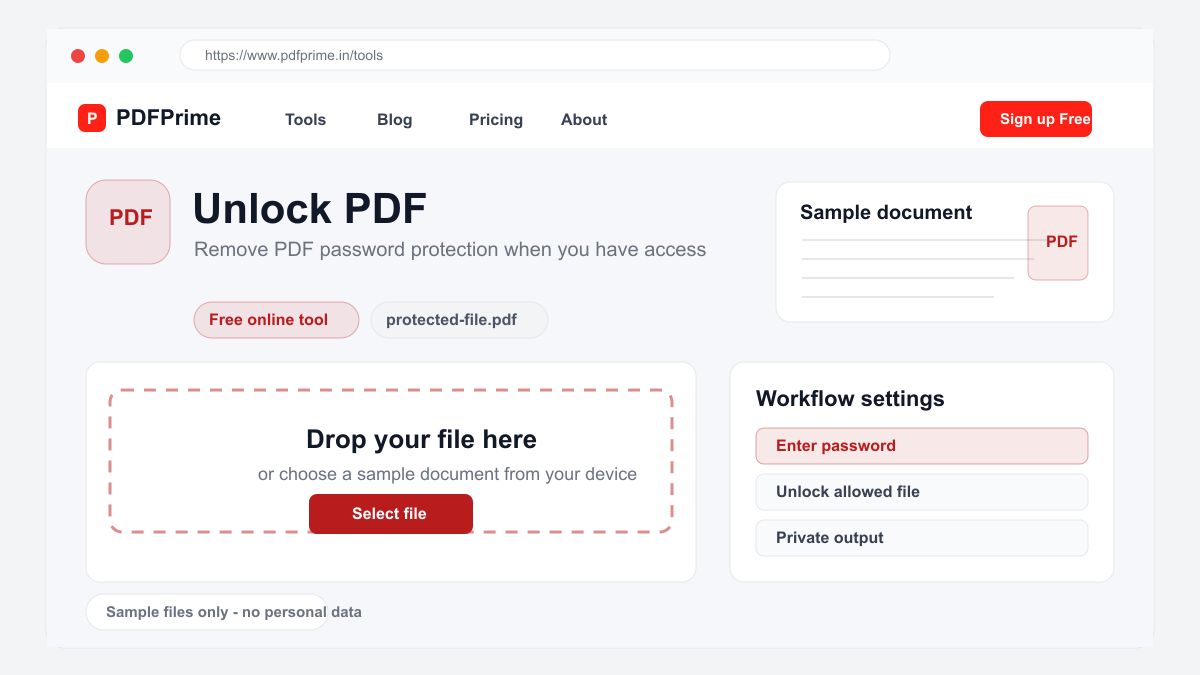Click the Remove PDF password protection subtitle
The image size is (1200, 675).
(450, 250)
